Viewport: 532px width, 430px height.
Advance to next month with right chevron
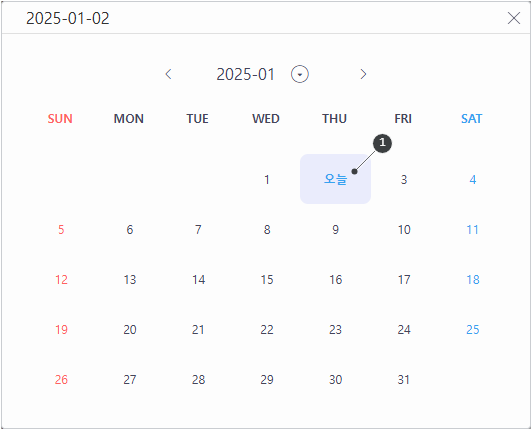pyautogui.click(x=363, y=74)
